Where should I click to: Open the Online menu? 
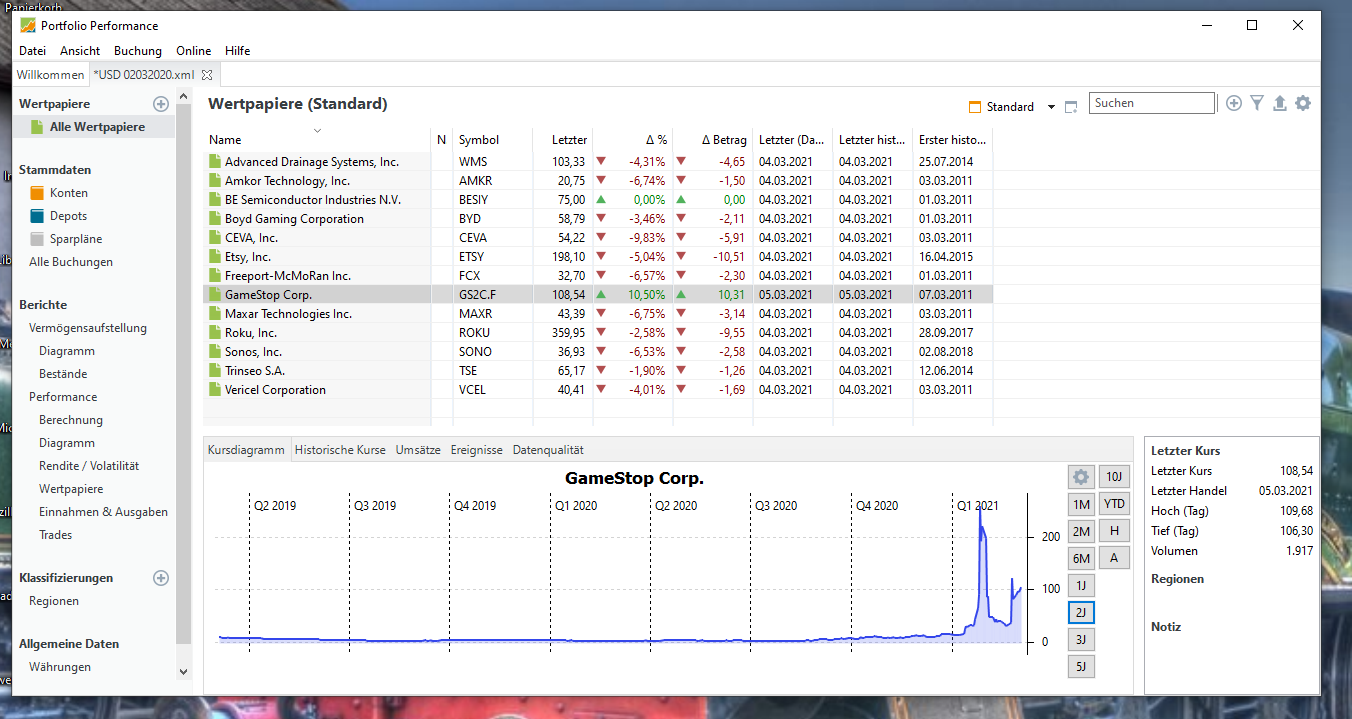tap(194, 51)
